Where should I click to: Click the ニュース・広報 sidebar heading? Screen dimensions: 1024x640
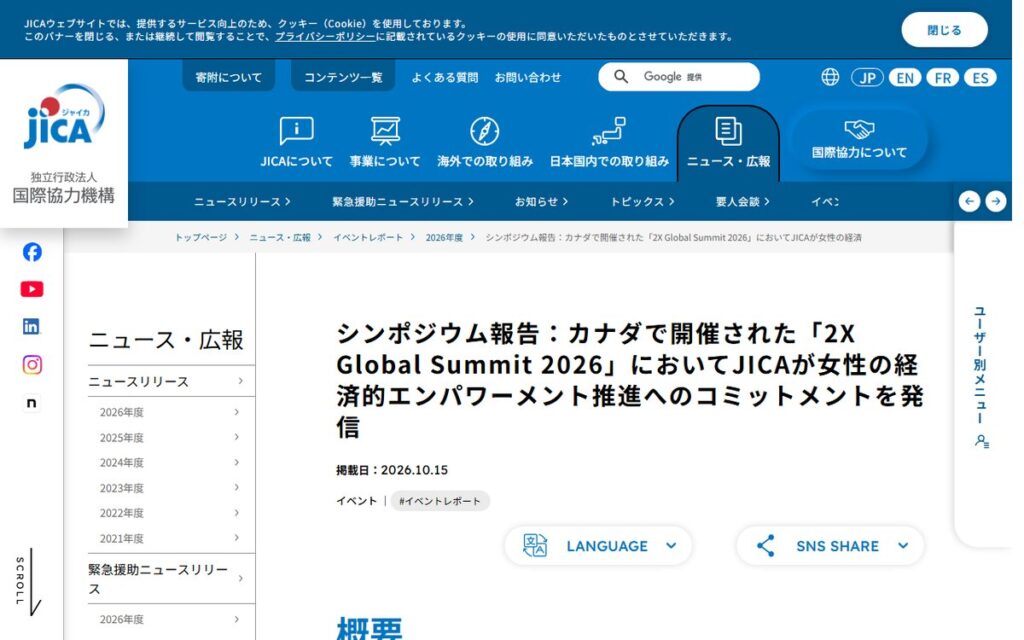[x=166, y=340]
